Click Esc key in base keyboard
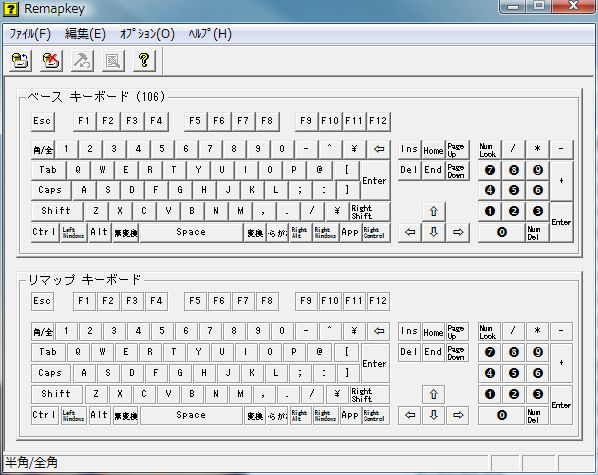The width and height of the screenshot is (598, 475). coord(42,121)
